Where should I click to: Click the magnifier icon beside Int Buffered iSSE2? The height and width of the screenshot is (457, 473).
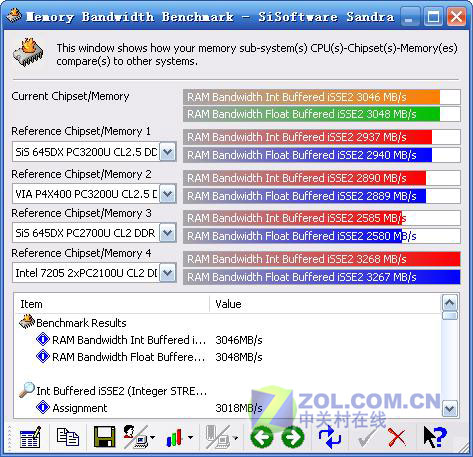(x=27, y=390)
